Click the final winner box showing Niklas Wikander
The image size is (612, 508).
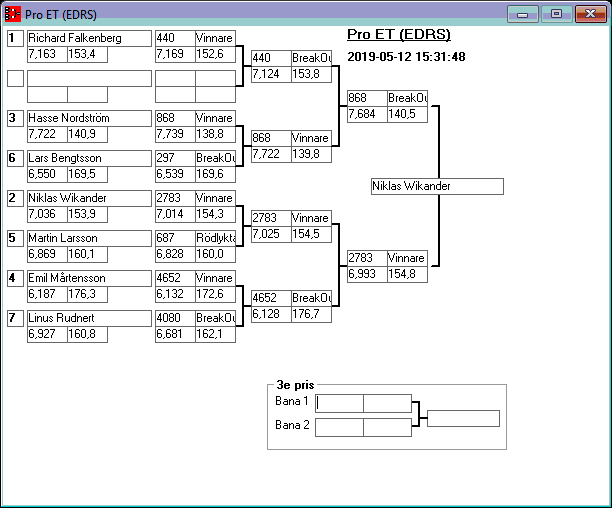(436, 186)
